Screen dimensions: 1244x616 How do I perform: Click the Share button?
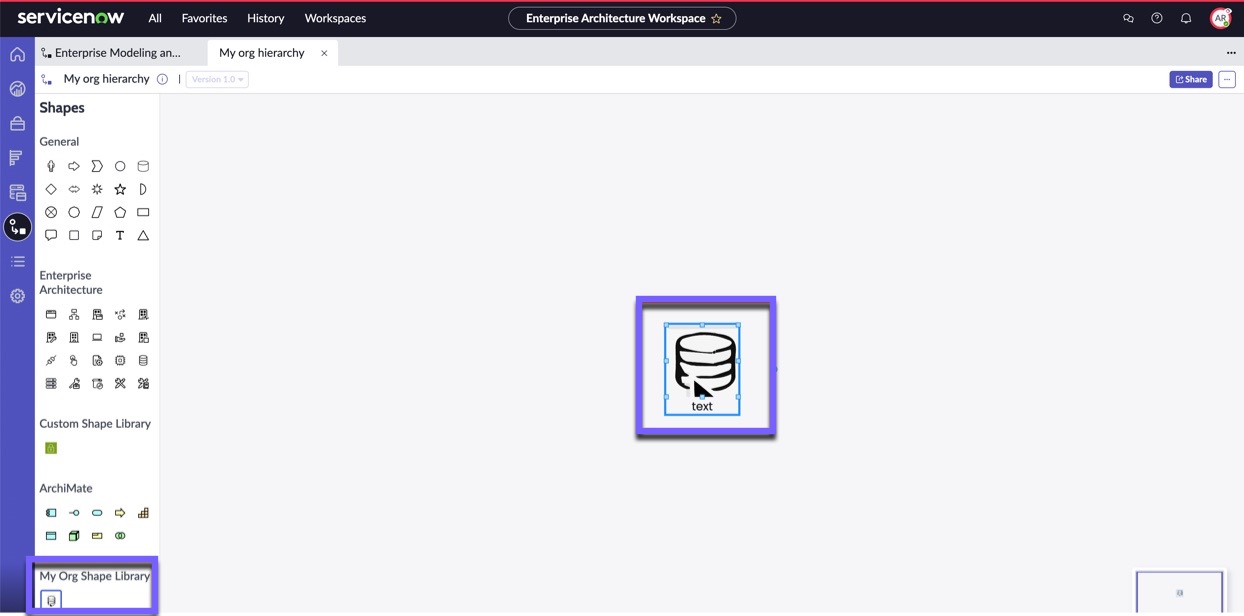[1191, 79]
